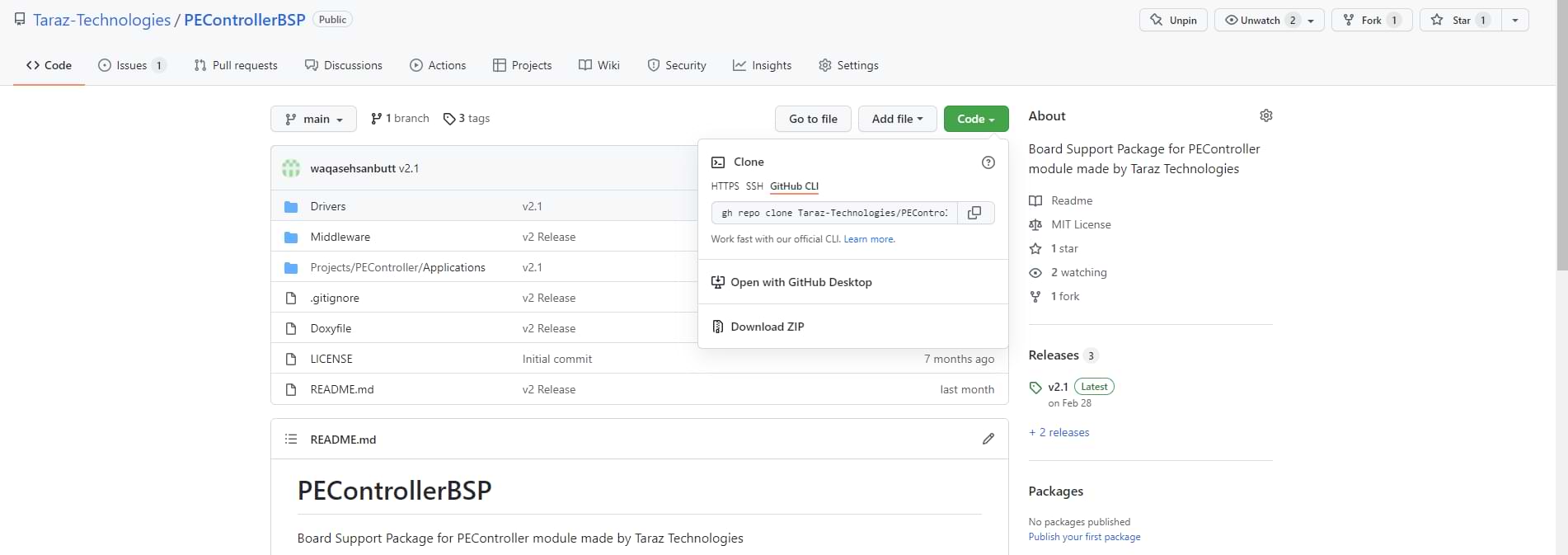This screenshot has height=555, width=1568.
Task: Click the eye icon beside 2 watching
Action: pos(1035,272)
